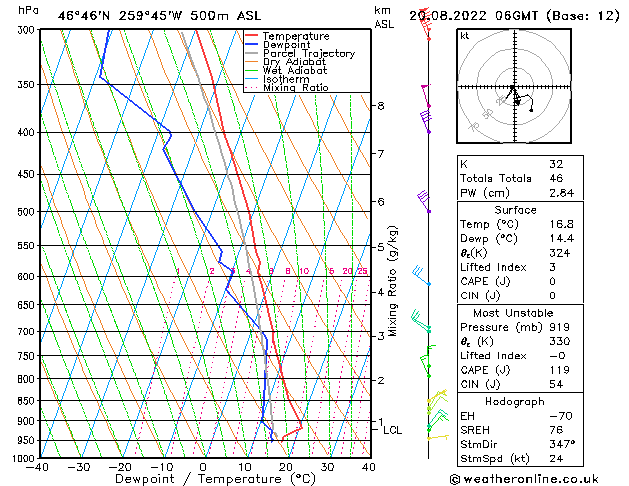Click the '700' hPa pressure axis label
The width and height of the screenshot is (629, 486).
28,332
